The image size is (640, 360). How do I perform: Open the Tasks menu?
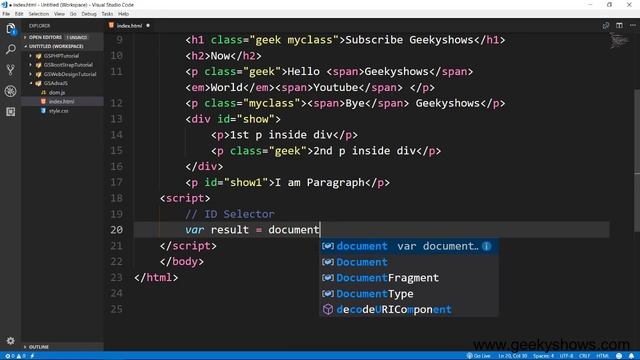coord(107,14)
